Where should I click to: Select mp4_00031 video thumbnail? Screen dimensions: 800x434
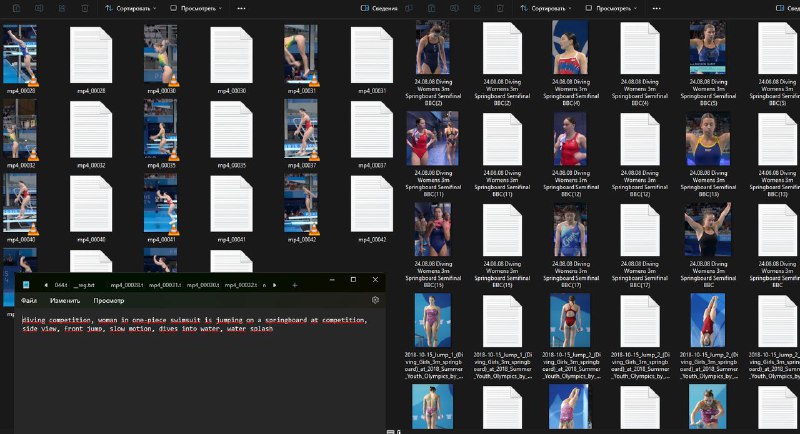301,54
